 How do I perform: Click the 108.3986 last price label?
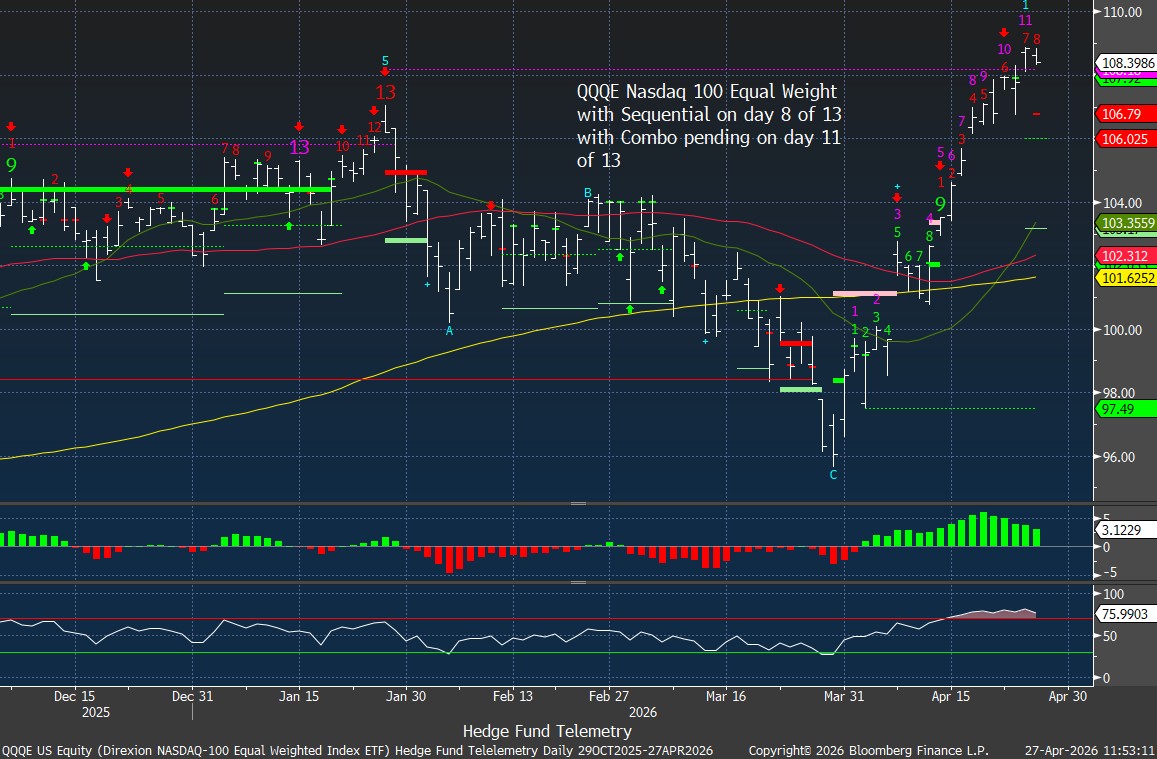[x=1126, y=63]
